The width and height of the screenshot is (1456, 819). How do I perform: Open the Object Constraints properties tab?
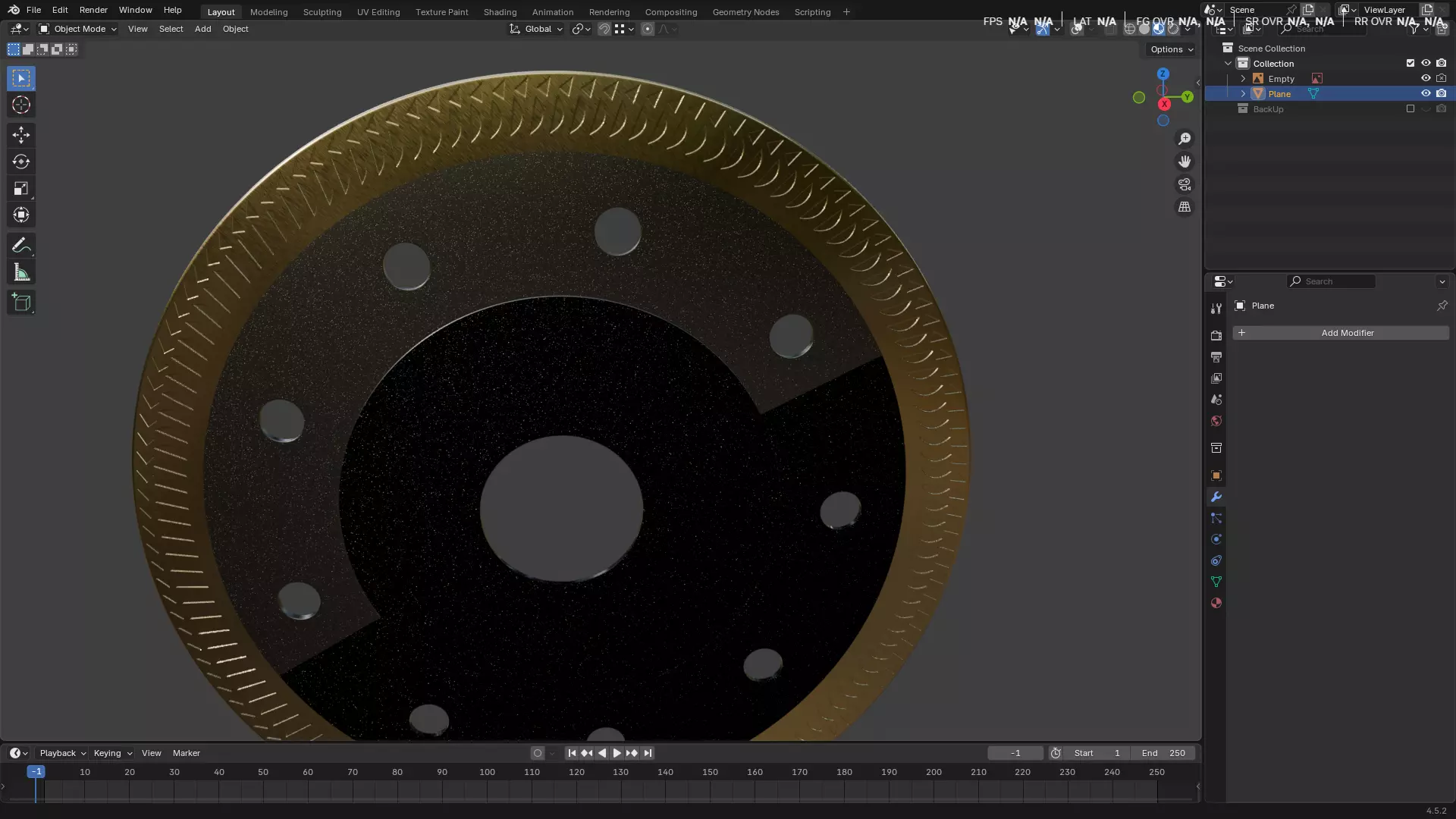tap(1216, 560)
